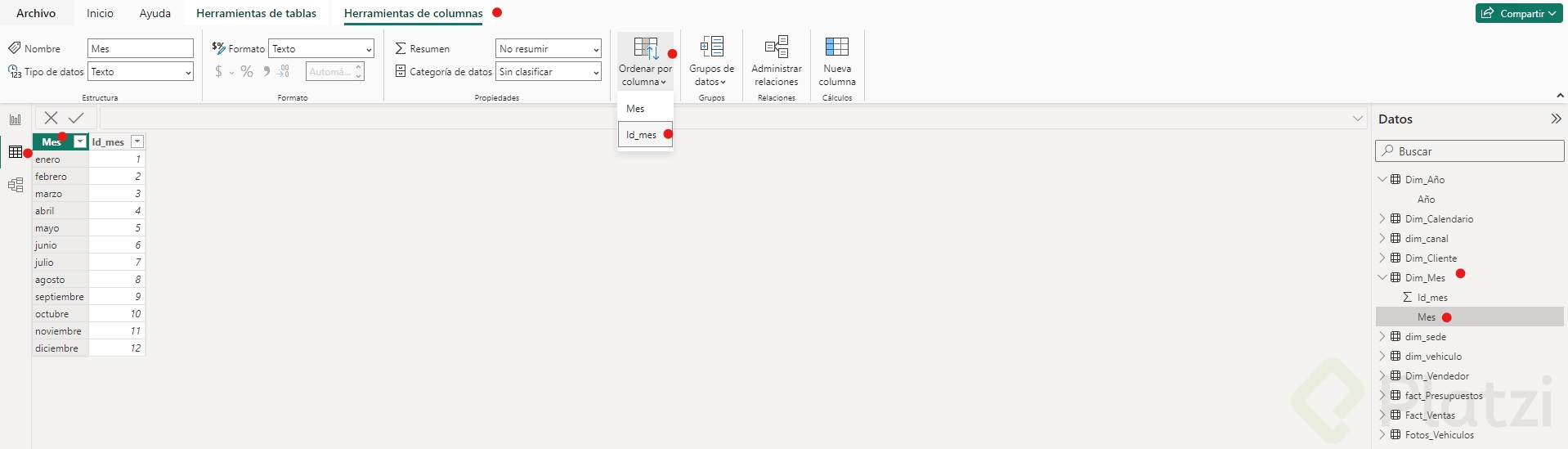Click the Dim_Calendario table icon
The image size is (1568, 449).
point(1396,218)
